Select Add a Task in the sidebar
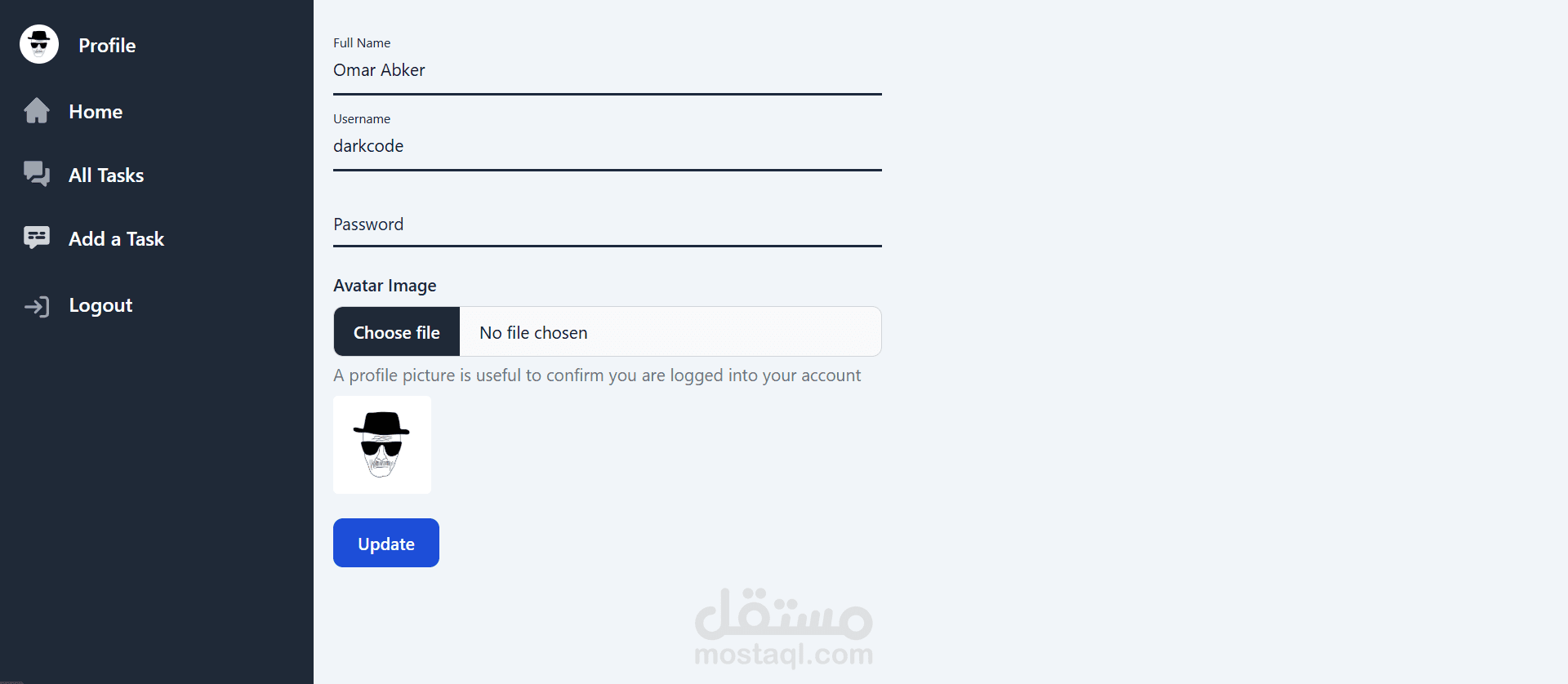Screen dimensions: 1568x684 117,239
